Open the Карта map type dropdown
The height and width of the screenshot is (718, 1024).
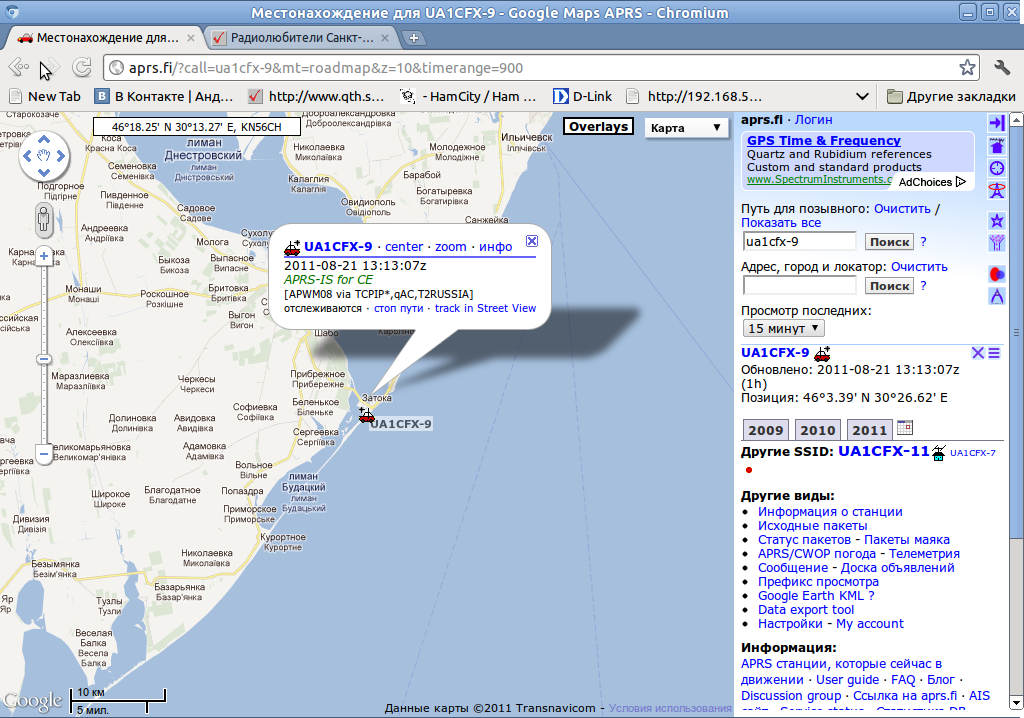[686, 128]
